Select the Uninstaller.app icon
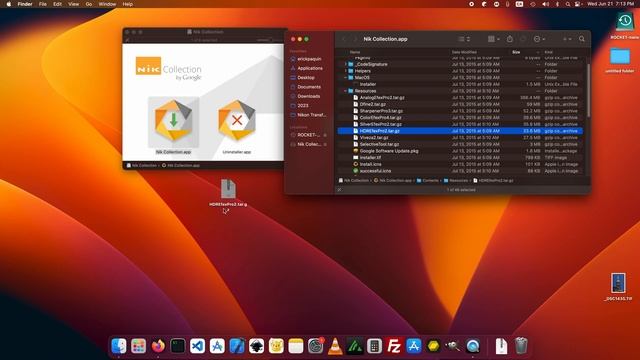Screen dimensions: 640x360 tap(237, 120)
